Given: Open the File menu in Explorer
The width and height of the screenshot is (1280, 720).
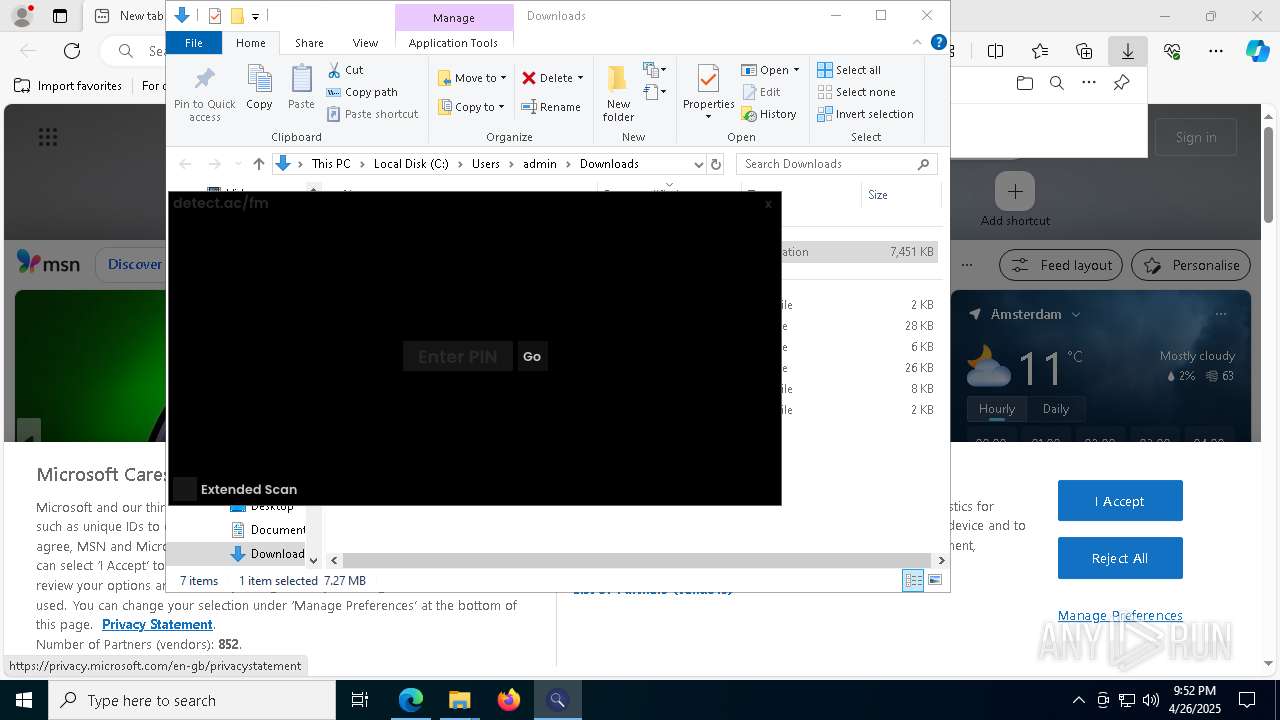Looking at the screenshot, I should point(194,43).
